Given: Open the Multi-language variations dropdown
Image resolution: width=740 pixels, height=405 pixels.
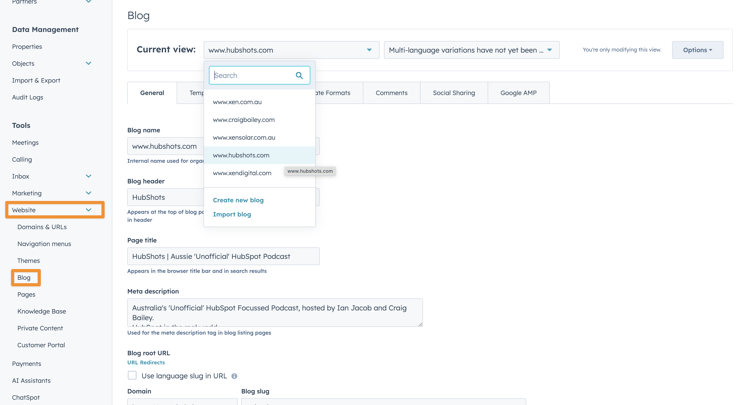Looking at the screenshot, I should (471, 50).
